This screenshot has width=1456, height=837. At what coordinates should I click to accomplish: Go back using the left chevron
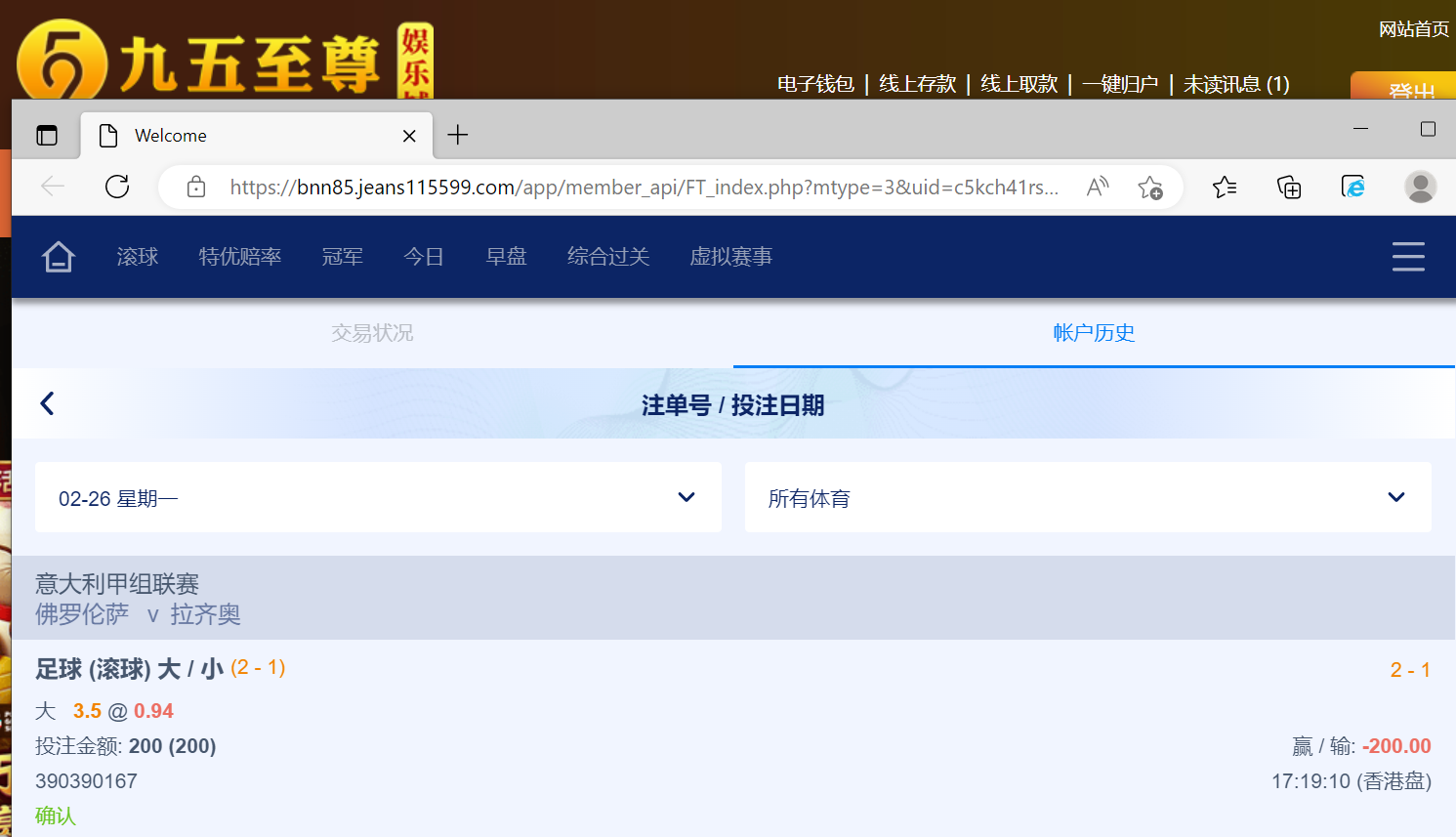(47, 403)
